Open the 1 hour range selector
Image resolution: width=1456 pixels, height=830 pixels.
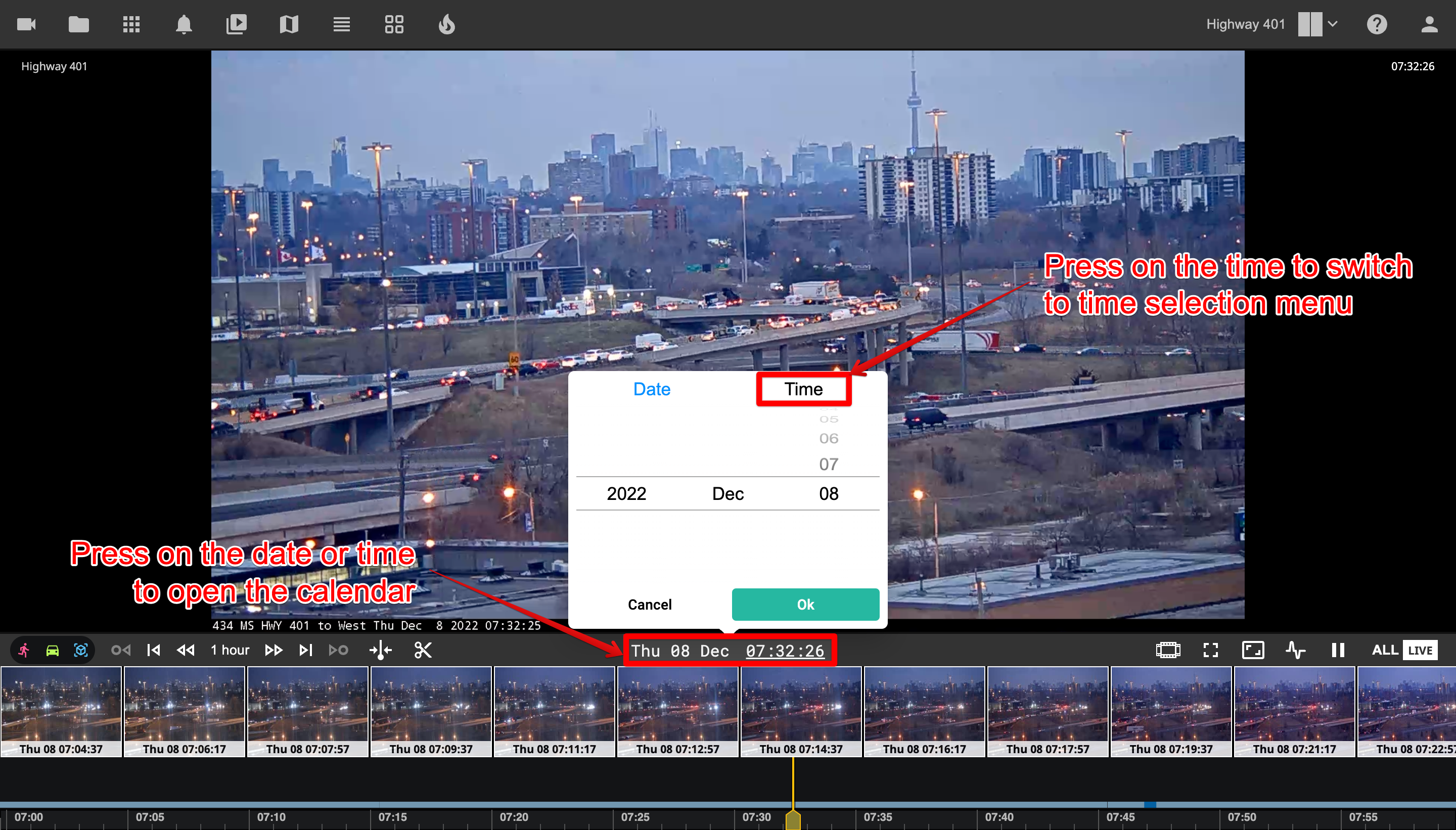tap(230, 650)
